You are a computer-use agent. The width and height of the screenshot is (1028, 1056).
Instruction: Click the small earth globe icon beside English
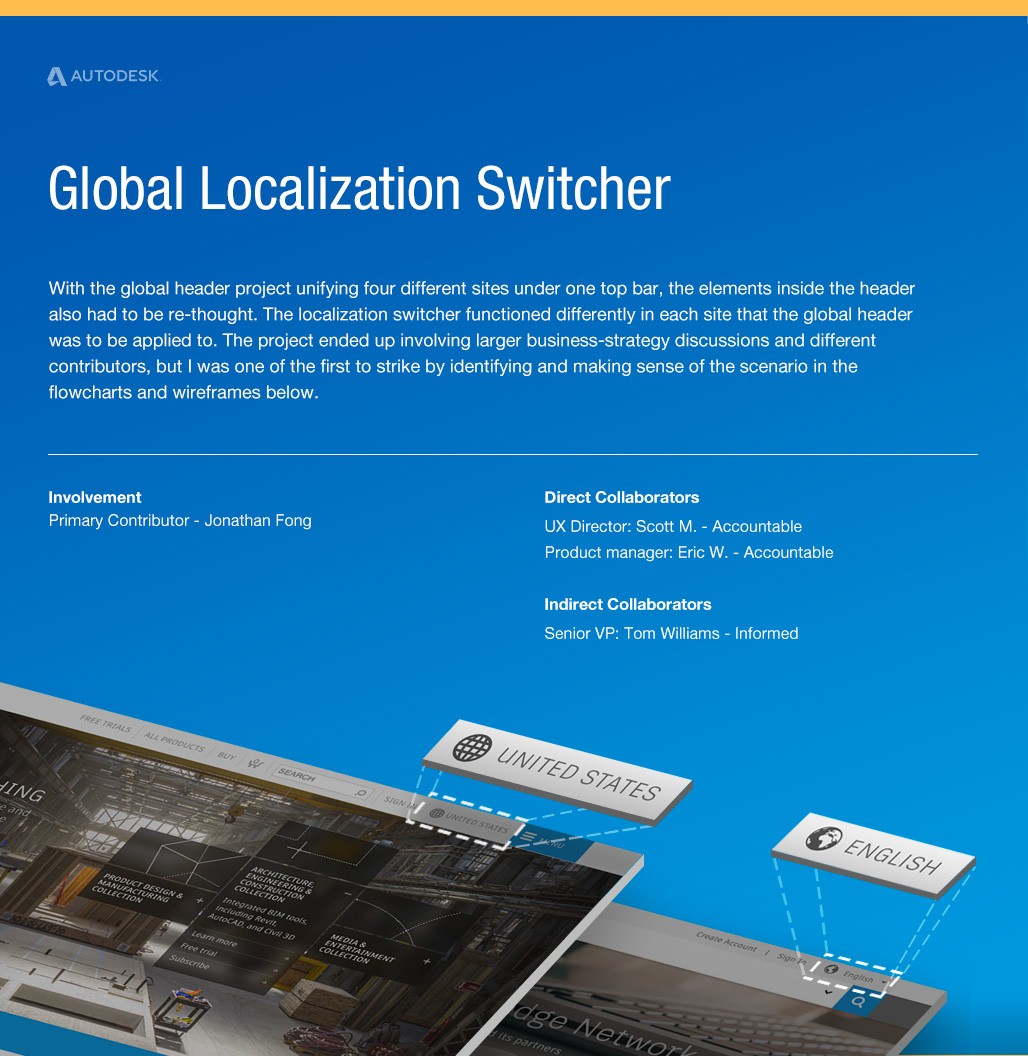tap(831, 969)
